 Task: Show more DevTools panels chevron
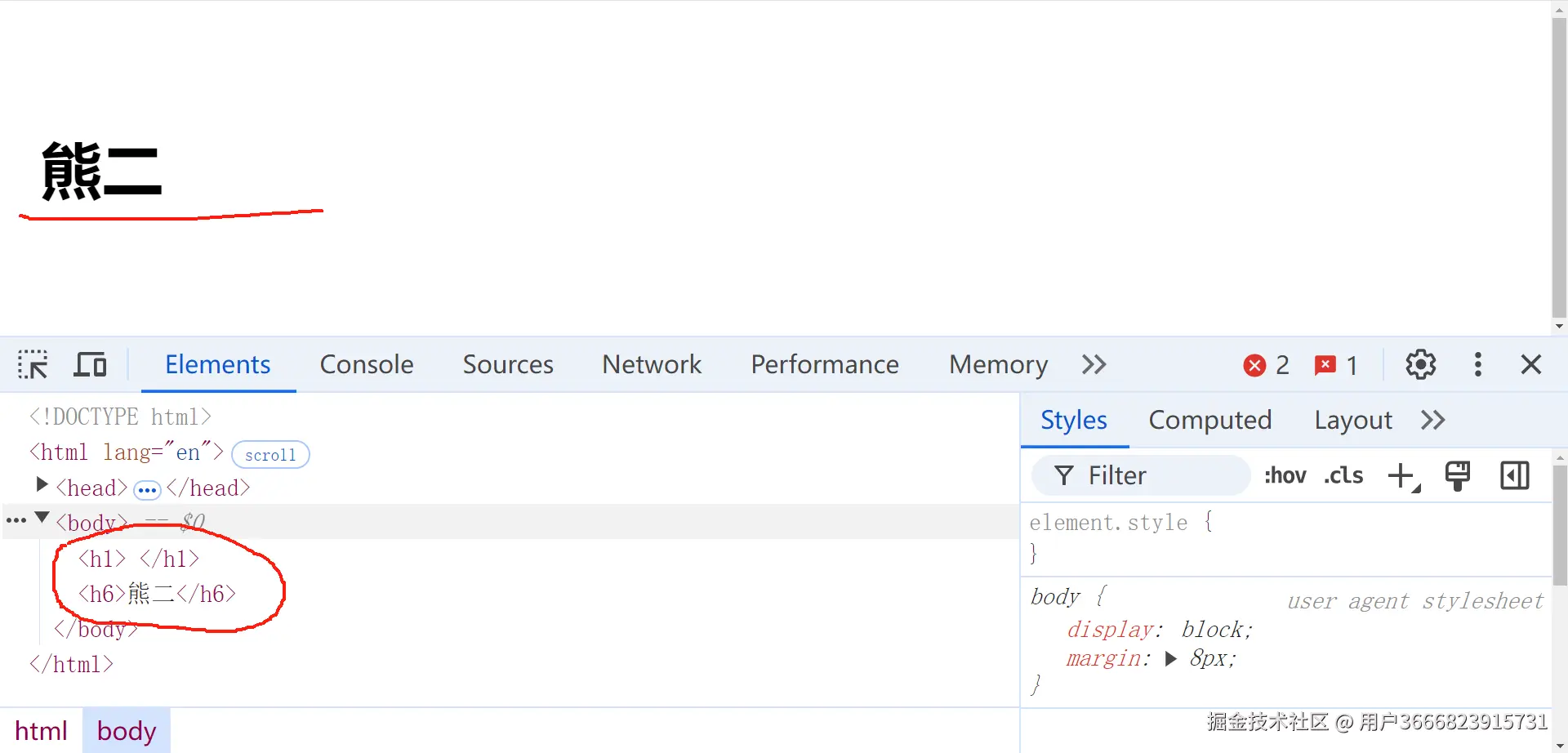(x=1094, y=364)
